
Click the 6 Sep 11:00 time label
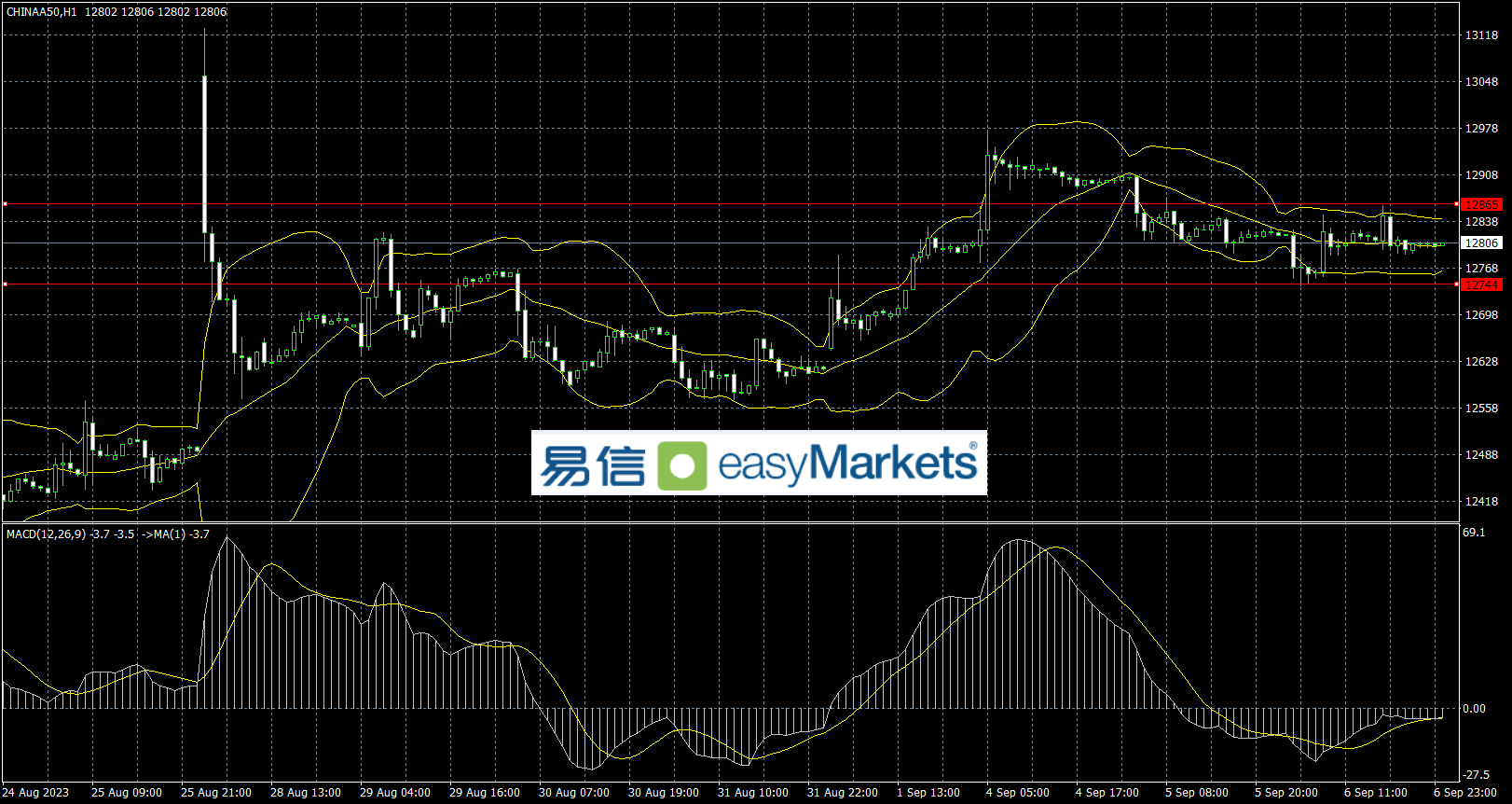pyautogui.click(x=1376, y=793)
